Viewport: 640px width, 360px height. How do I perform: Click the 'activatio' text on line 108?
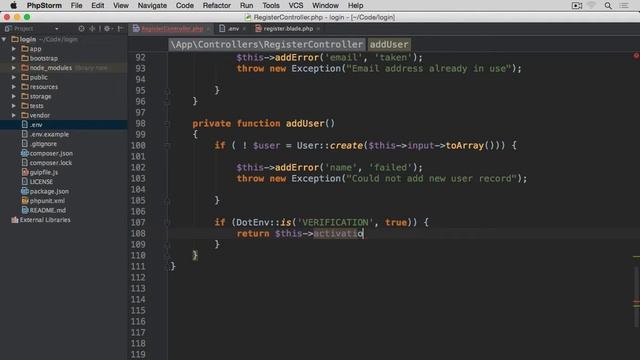tap(338, 233)
